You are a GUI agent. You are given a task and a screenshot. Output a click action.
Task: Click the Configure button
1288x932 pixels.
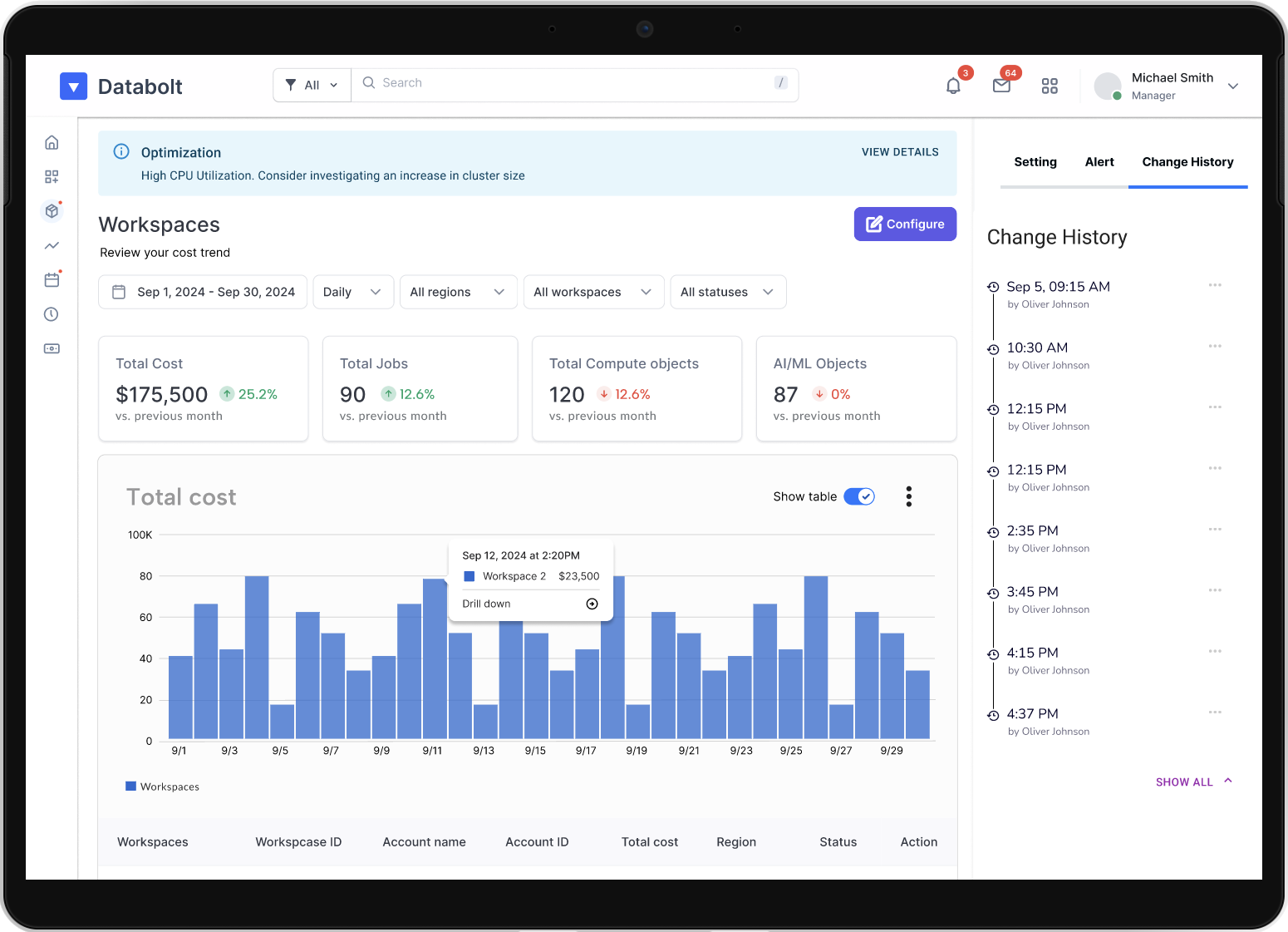[x=905, y=224]
